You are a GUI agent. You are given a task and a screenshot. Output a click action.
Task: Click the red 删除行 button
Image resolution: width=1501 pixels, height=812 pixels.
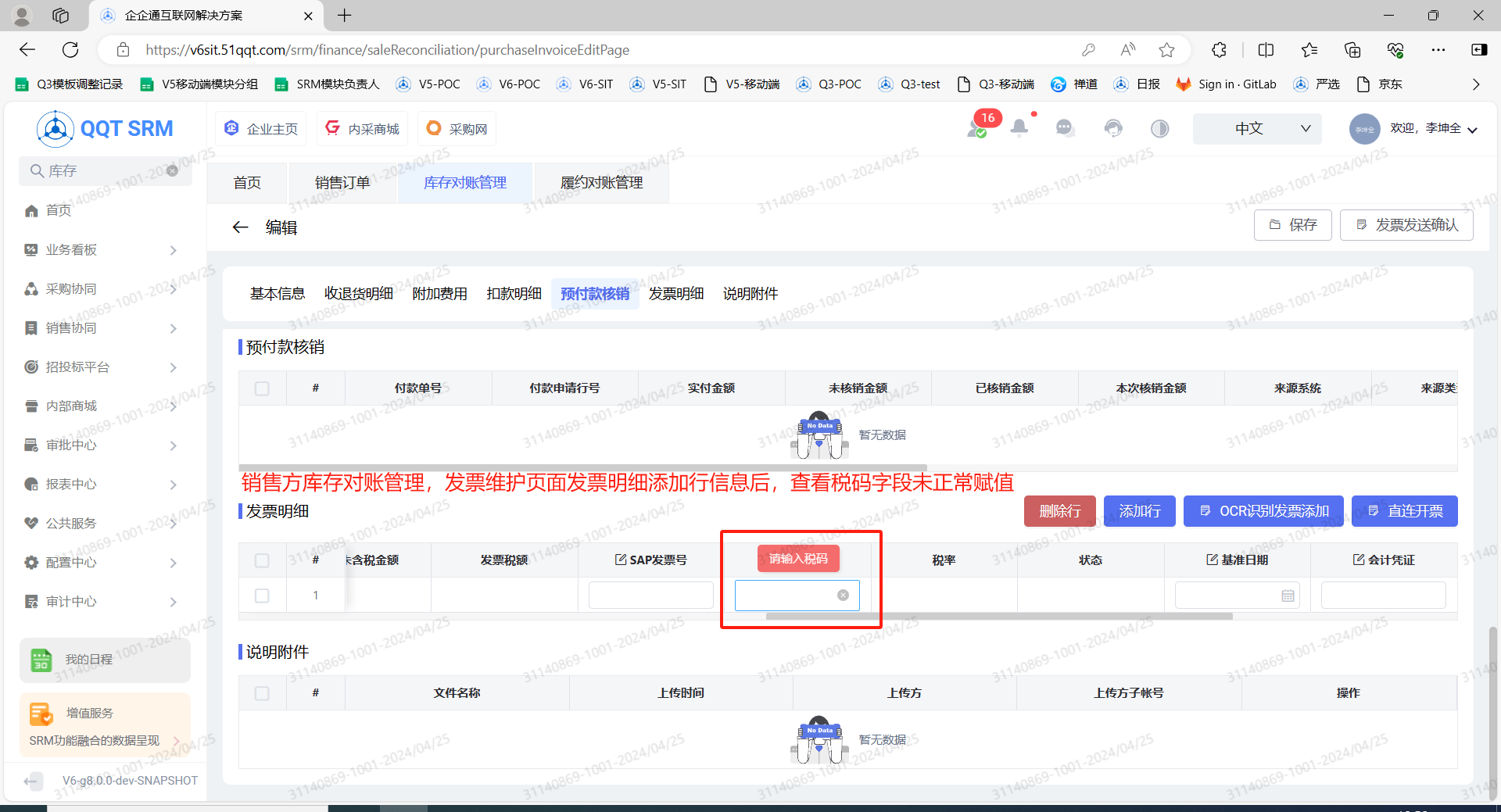pos(1060,511)
